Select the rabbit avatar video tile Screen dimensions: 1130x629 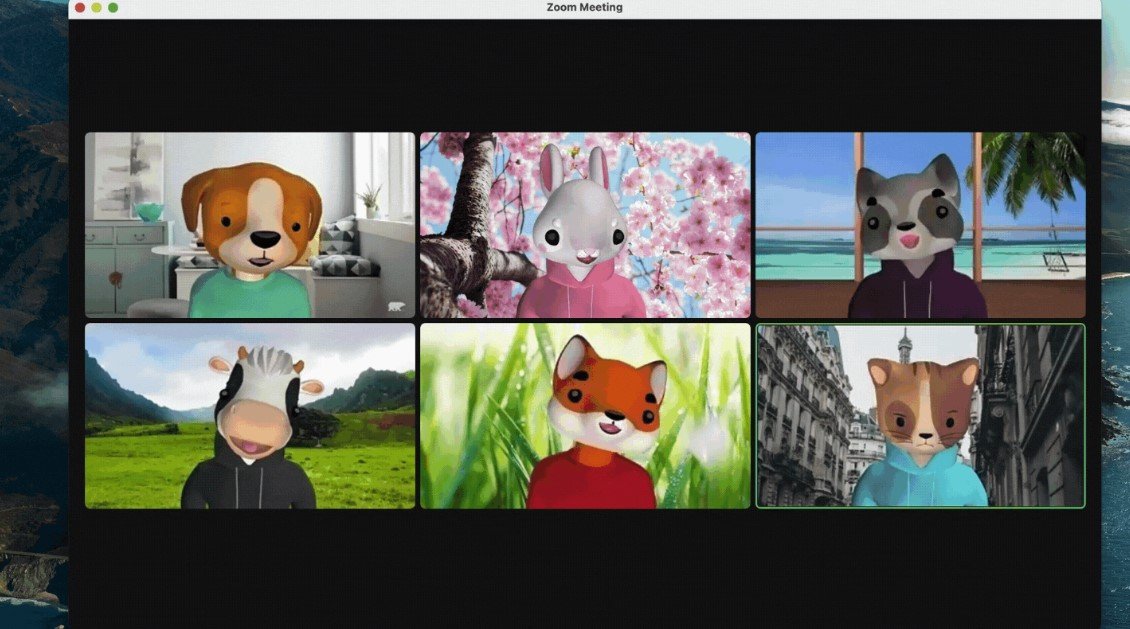[x=584, y=225]
